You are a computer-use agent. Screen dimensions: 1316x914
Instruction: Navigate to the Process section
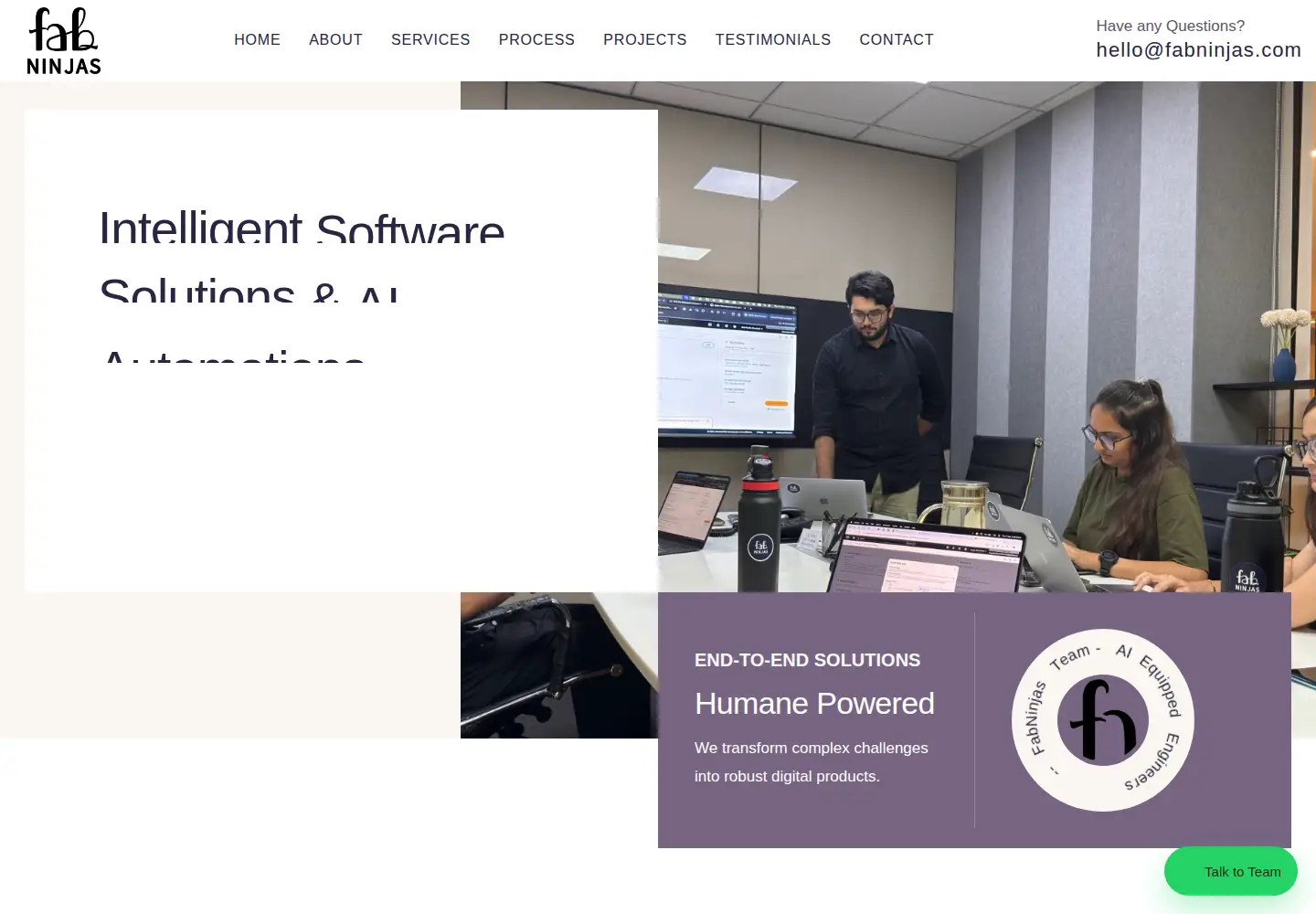point(536,39)
